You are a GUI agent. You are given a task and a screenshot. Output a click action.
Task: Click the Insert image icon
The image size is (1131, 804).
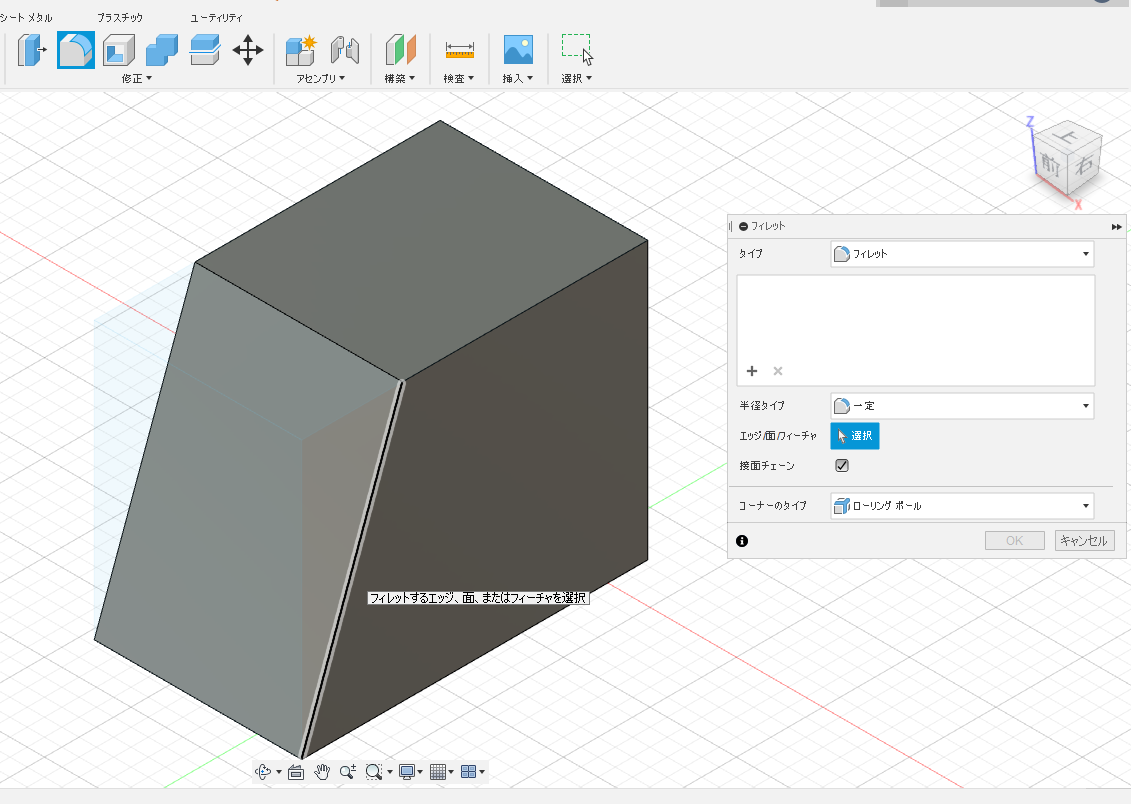(x=518, y=50)
